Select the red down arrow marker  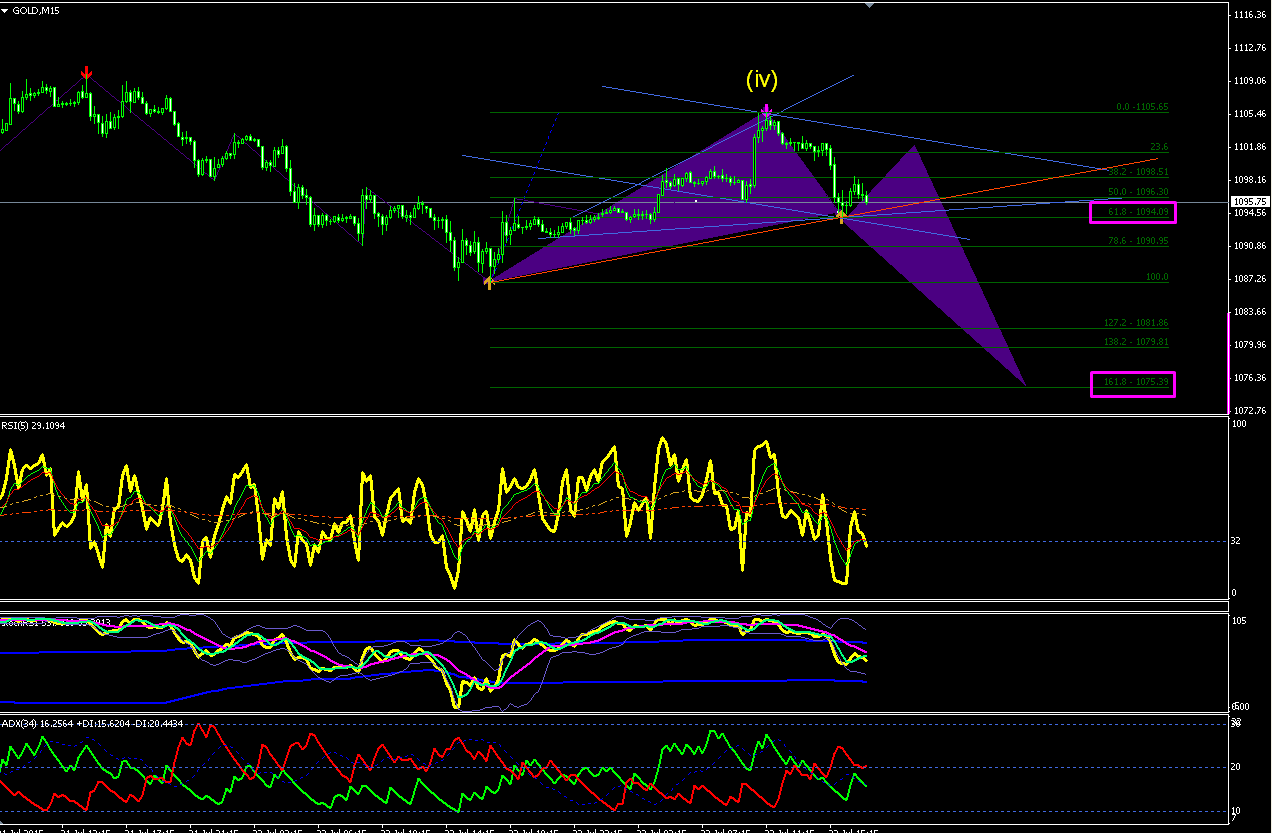(x=86, y=72)
